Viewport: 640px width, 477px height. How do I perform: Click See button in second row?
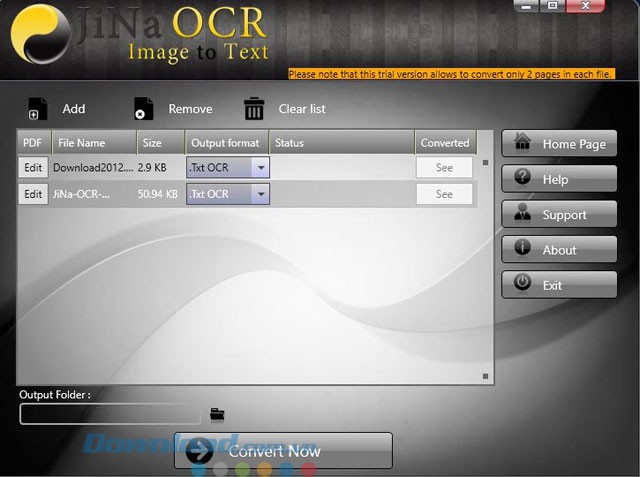[444, 194]
